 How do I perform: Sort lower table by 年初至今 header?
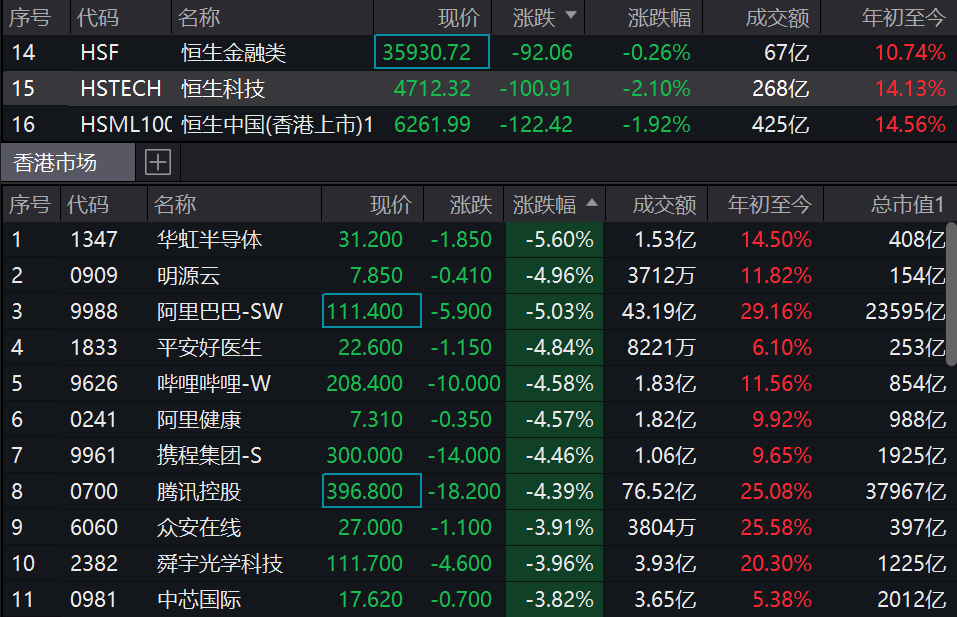point(770,204)
